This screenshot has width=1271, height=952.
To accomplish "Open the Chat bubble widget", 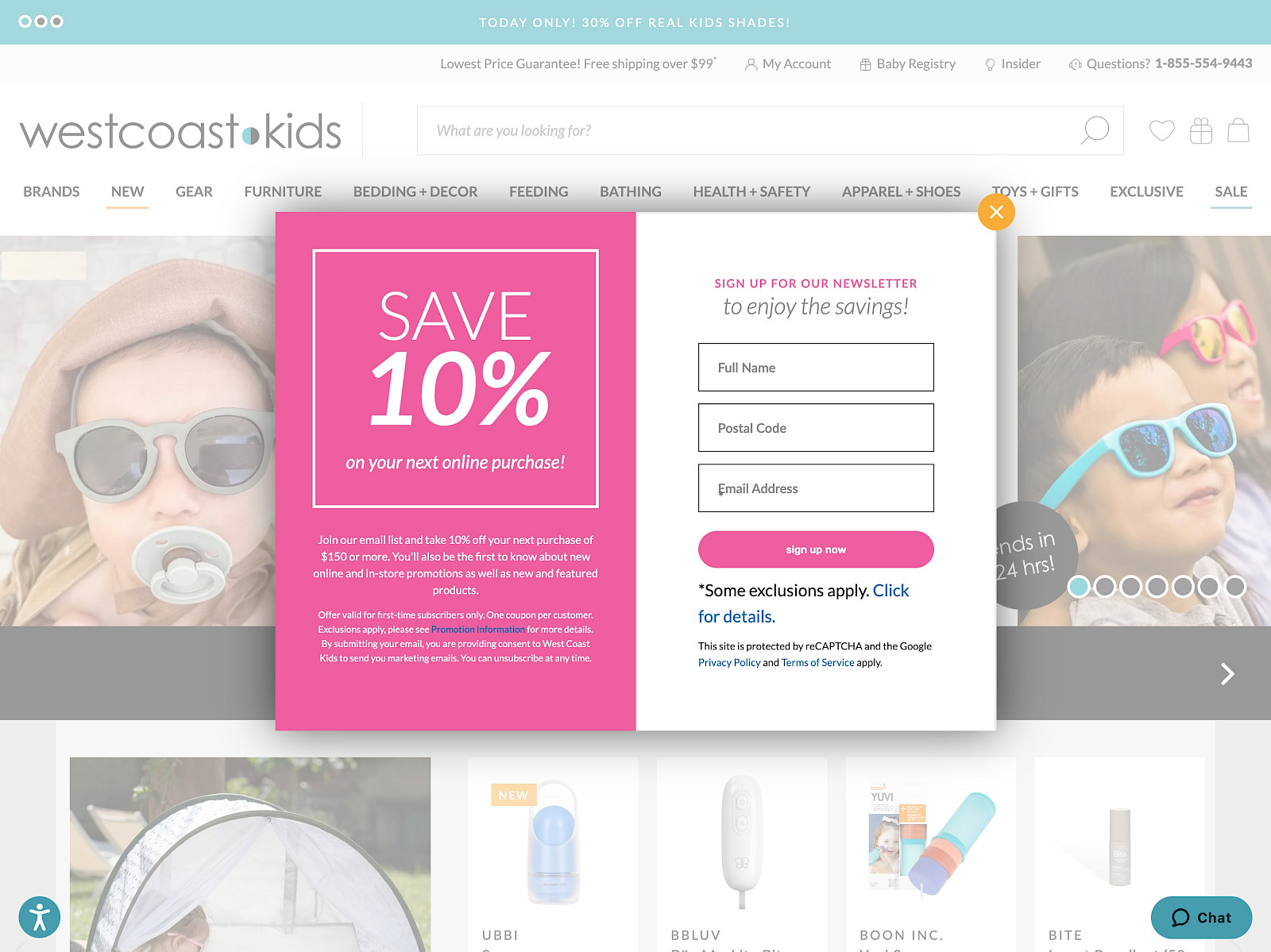I will [1201, 918].
